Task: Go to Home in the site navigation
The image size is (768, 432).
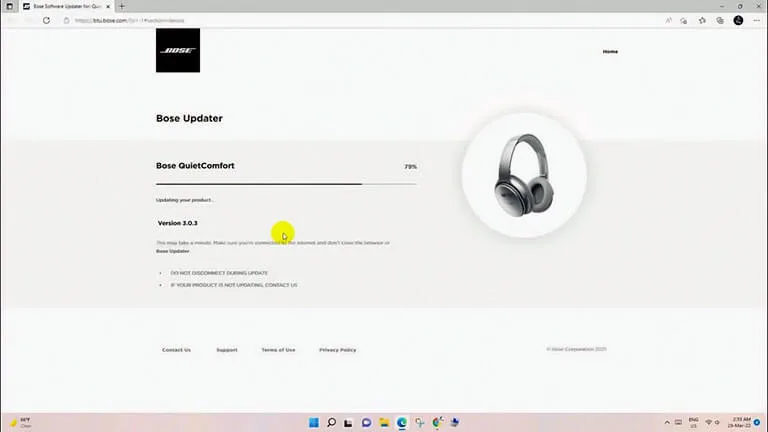Action: (610, 51)
